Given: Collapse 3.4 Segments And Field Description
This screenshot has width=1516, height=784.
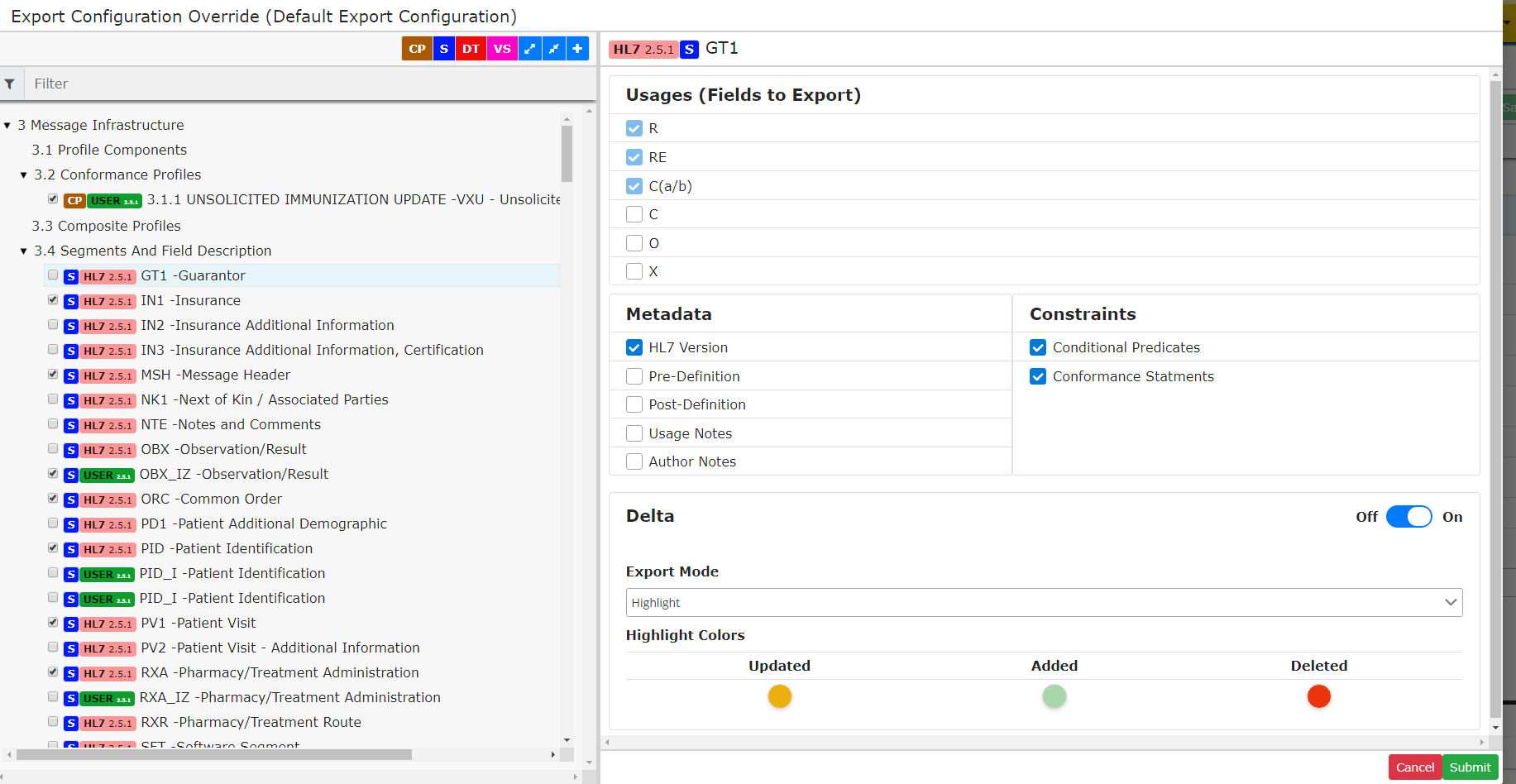Looking at the screenshot, I should pos(24,251).
